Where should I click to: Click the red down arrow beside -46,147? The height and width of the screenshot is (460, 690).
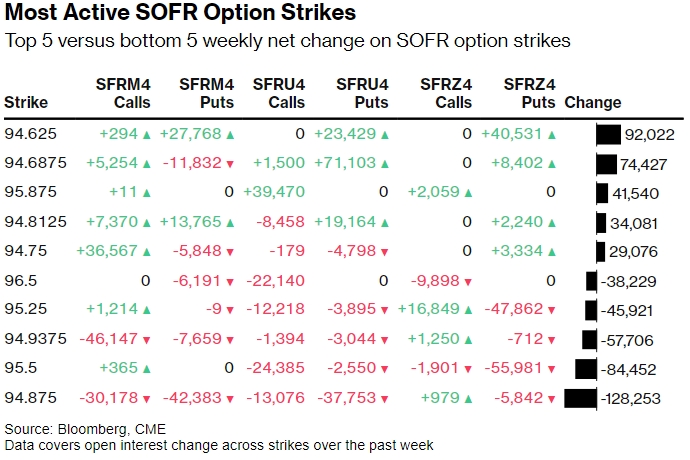(147, 340)
